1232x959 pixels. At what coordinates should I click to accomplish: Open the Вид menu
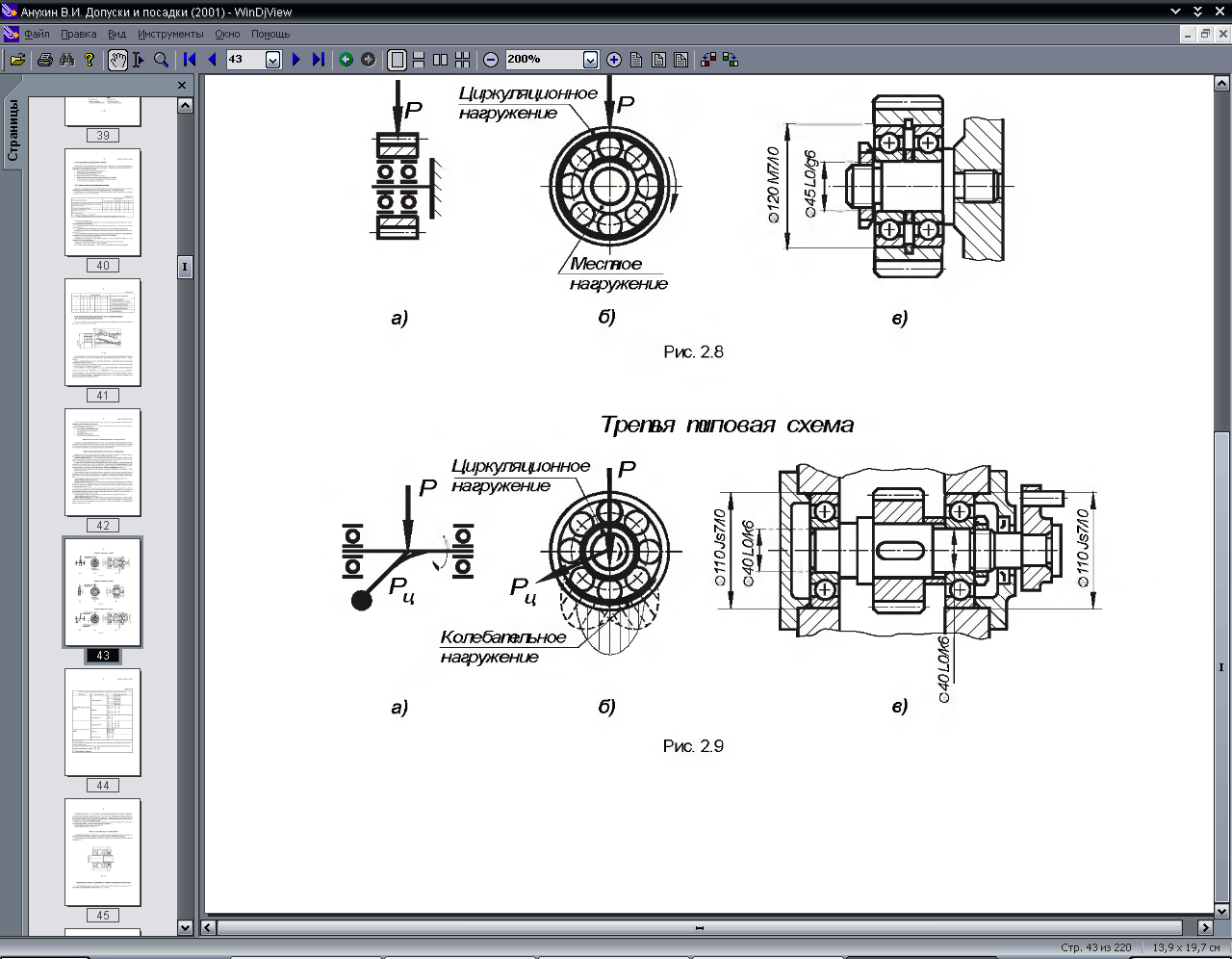click(117, 34)
